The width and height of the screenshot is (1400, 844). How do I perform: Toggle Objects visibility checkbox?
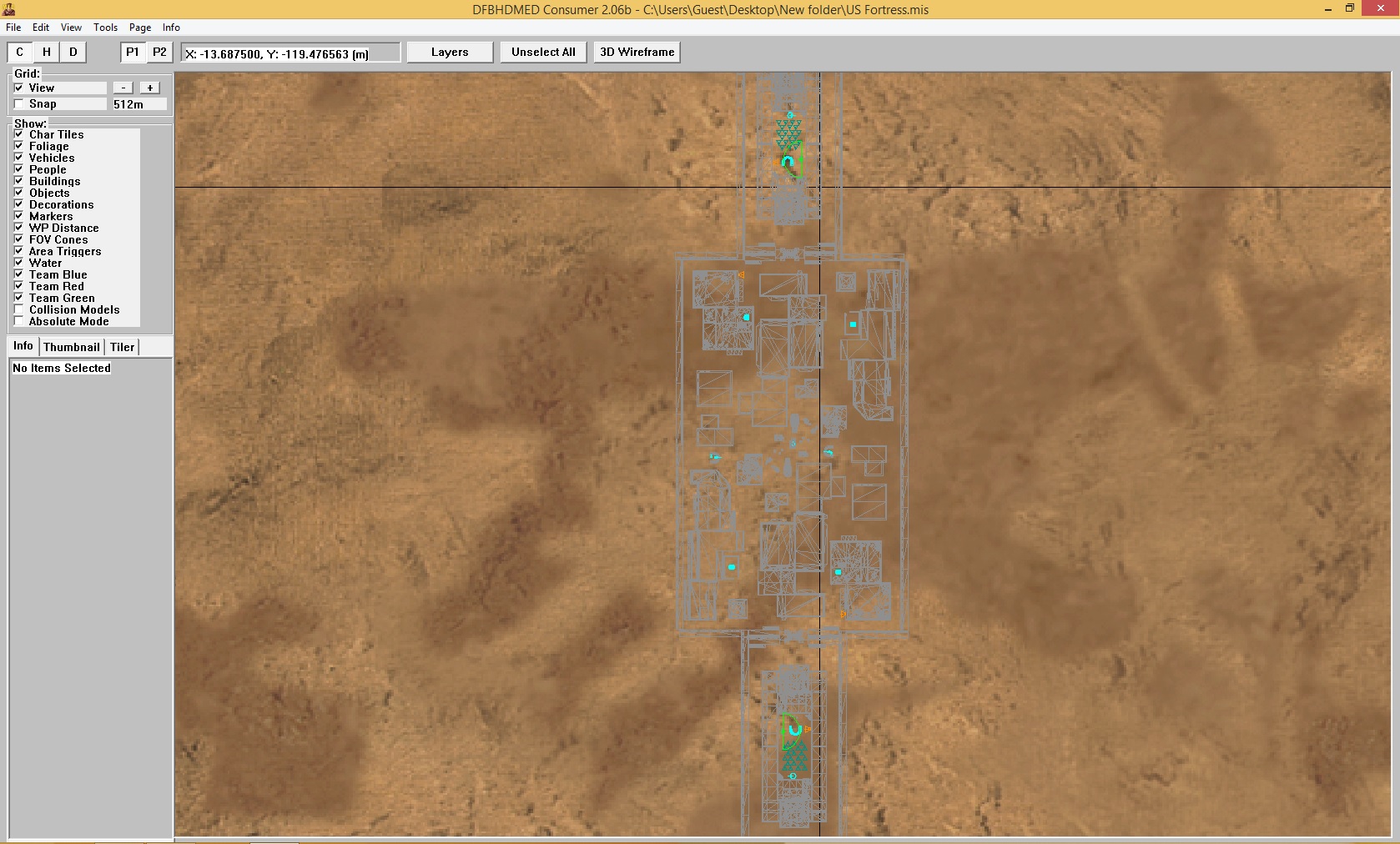pyautogui.click(x=18, y=193)
